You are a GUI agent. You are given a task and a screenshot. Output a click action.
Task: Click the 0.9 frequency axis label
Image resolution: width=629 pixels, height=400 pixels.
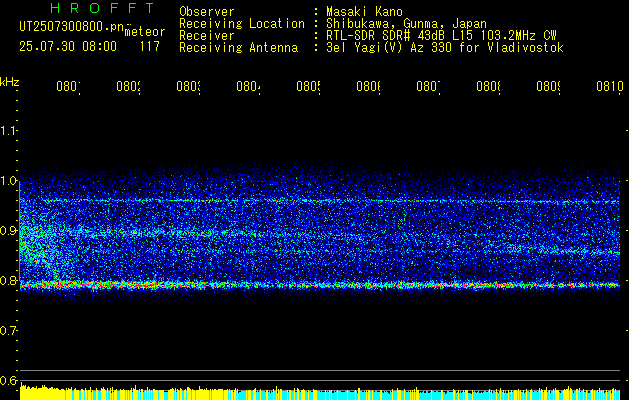point(8,231)
